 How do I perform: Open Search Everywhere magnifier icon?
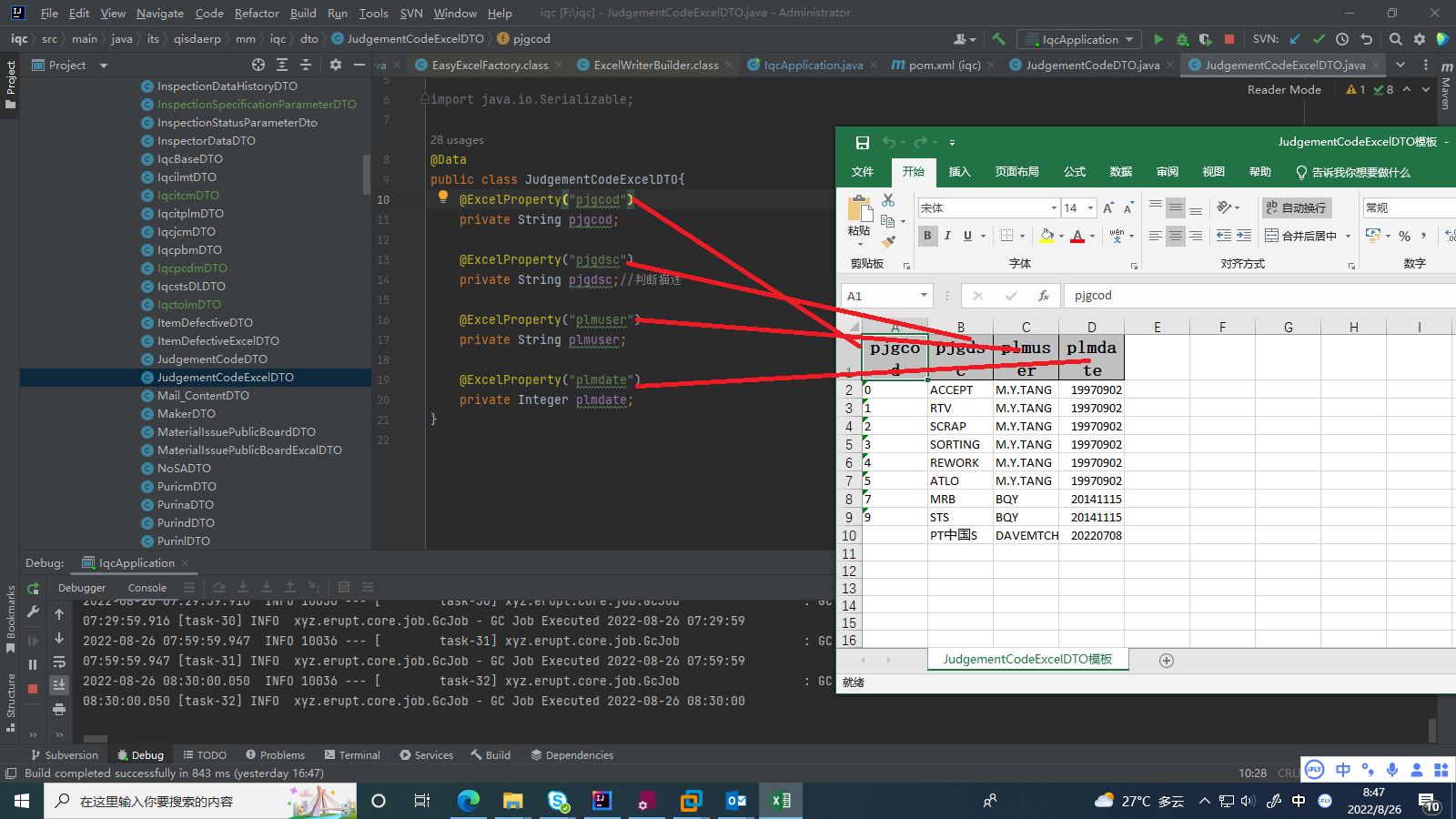click(x=1395, y=39)
